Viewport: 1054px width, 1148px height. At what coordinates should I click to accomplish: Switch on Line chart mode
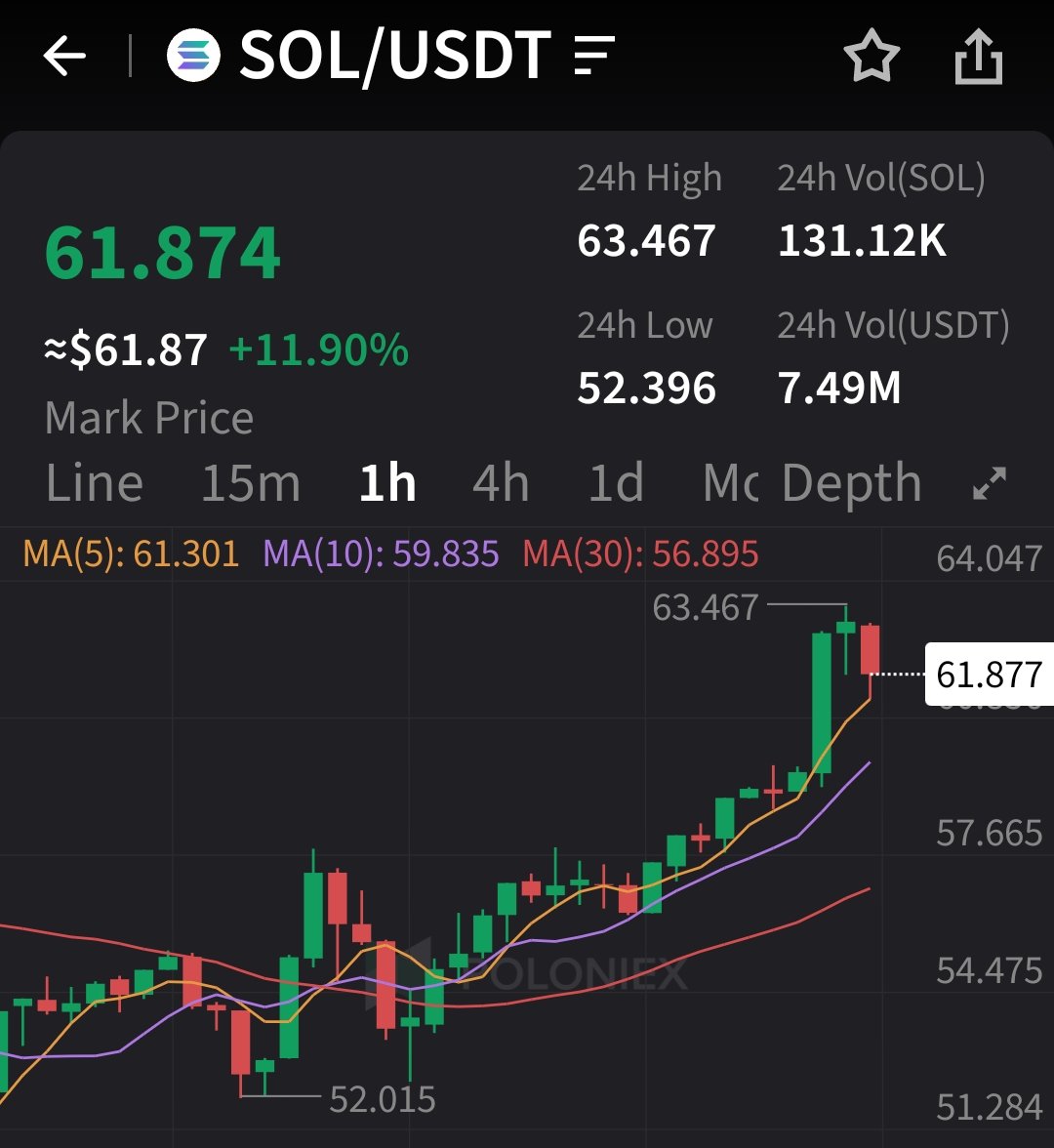pyautogui.click(x=93, y=482)
